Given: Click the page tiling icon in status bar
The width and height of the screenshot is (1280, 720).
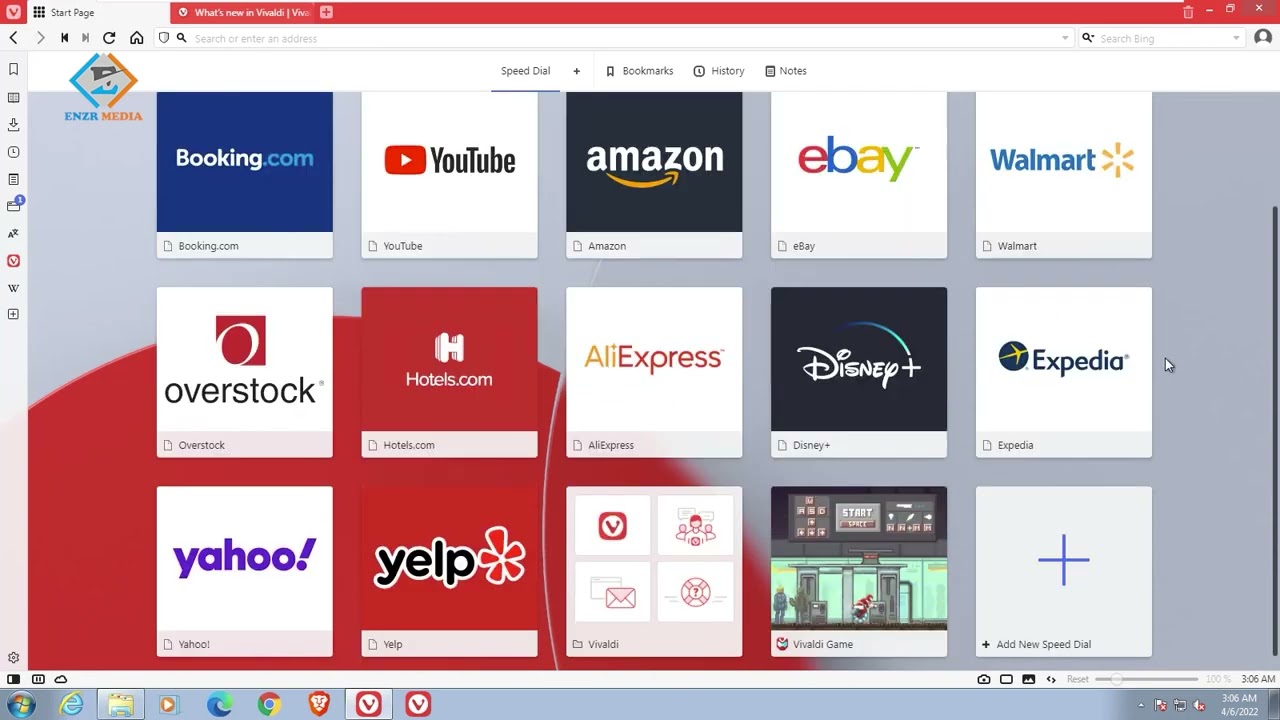Looking at the screenshot, I should click(x=1006, y=679).
